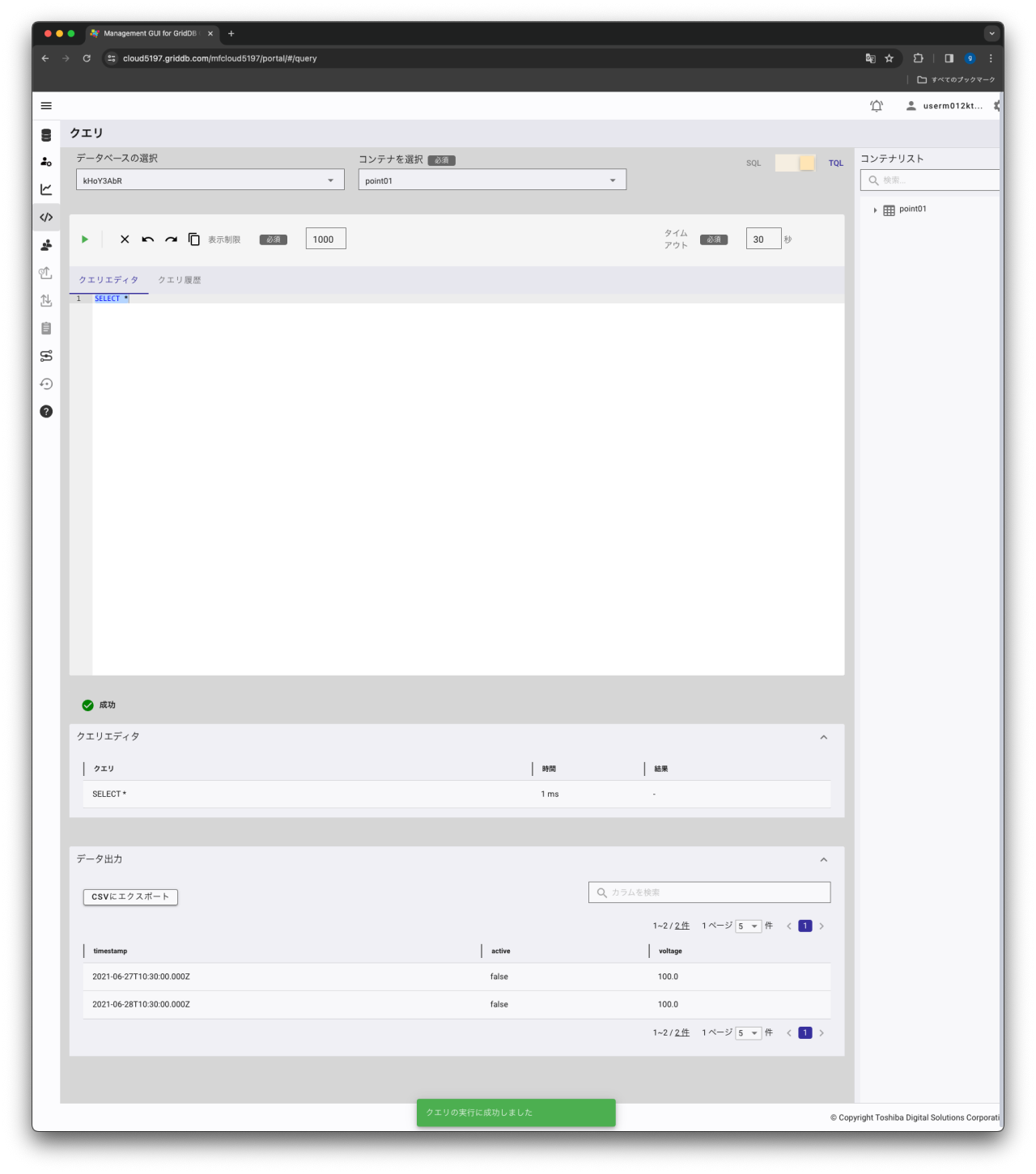Open the container selection dropdown point01
Screen dimensions: 1036x1174
[492, 180]
